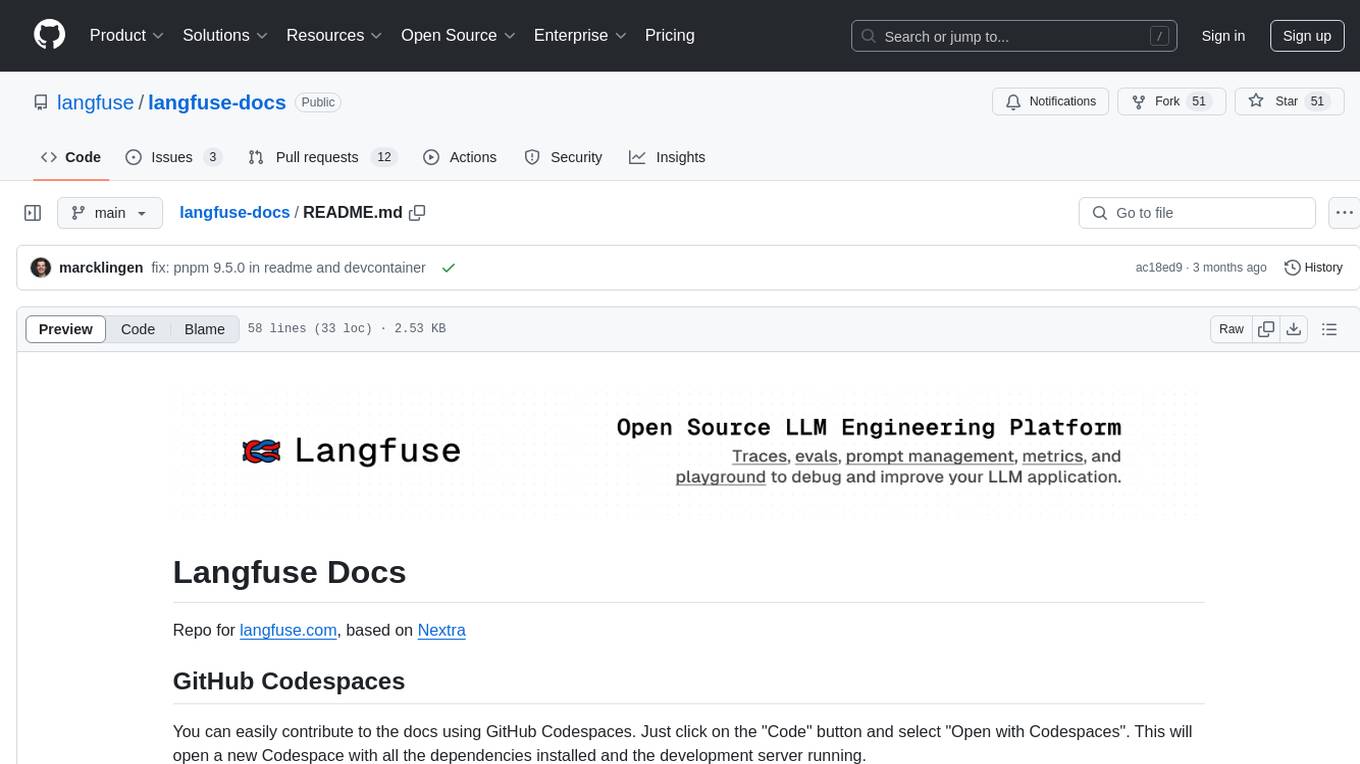Image resolution: width=1360 pixels, height=764 pixels.
Task: Copy the README.md file path
Action: click(x=418, y=212)
